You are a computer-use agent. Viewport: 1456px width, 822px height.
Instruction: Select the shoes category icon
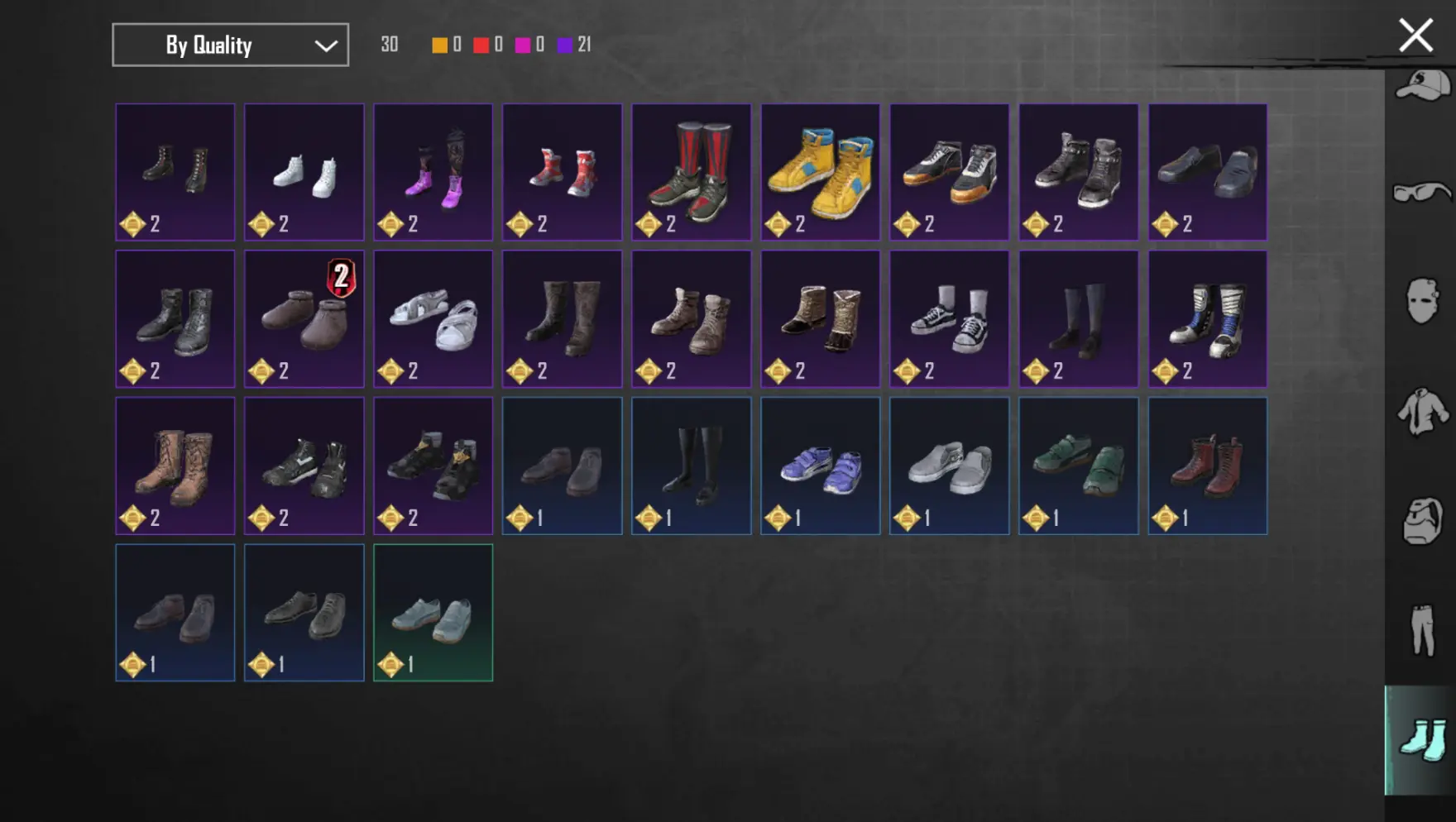[1422, 739]
